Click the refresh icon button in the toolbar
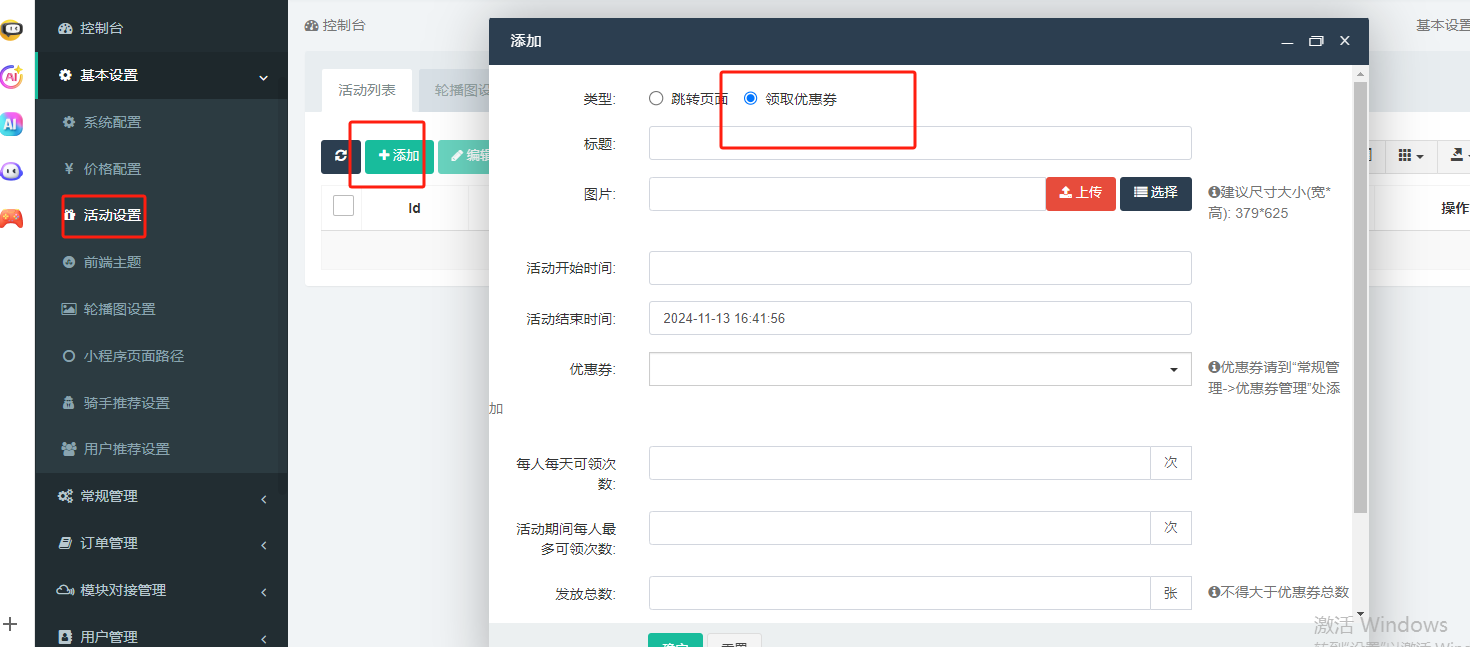 [341, 156]
